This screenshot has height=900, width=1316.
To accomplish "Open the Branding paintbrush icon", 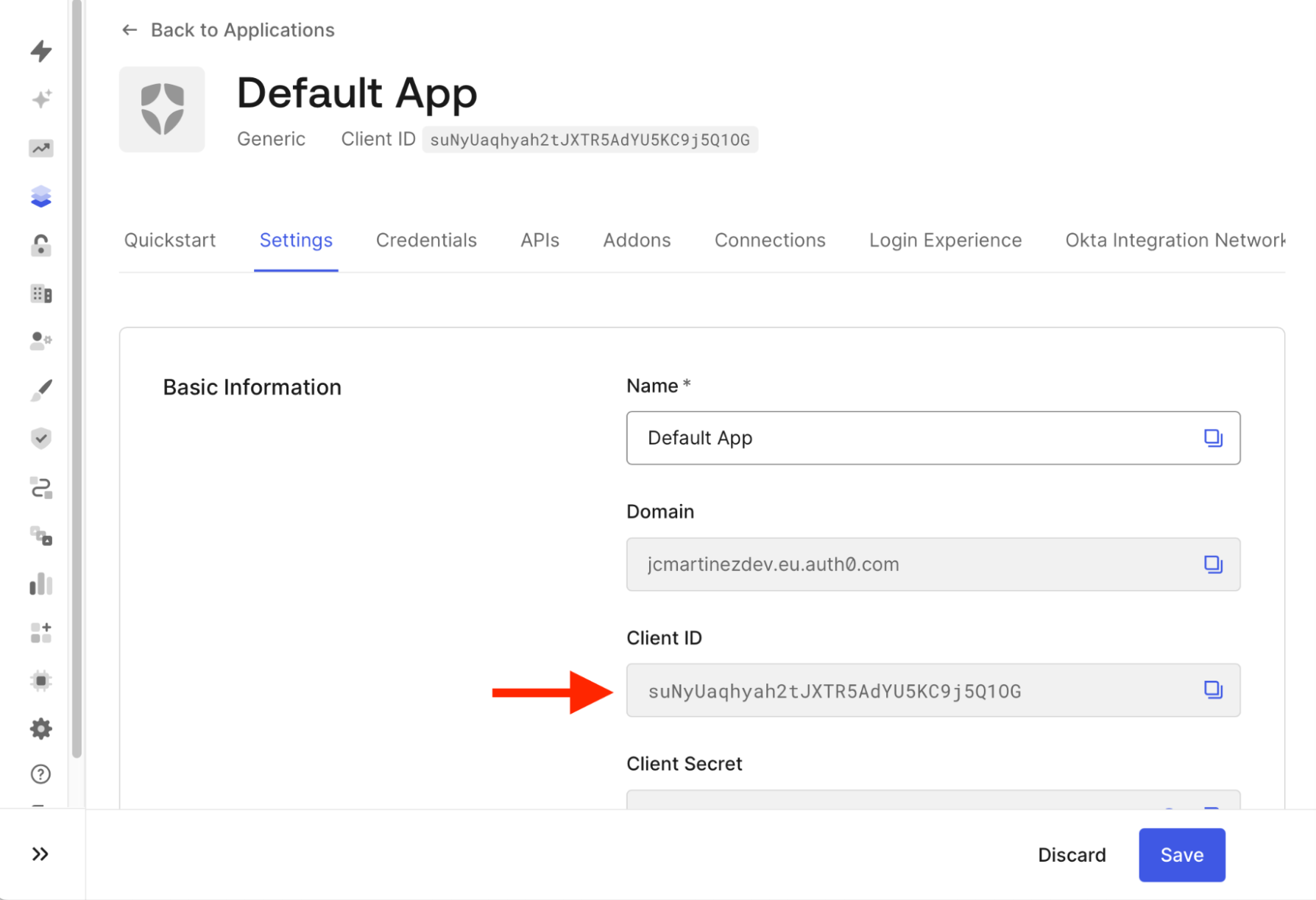I will pyautogui.click(x=40, y=389).
